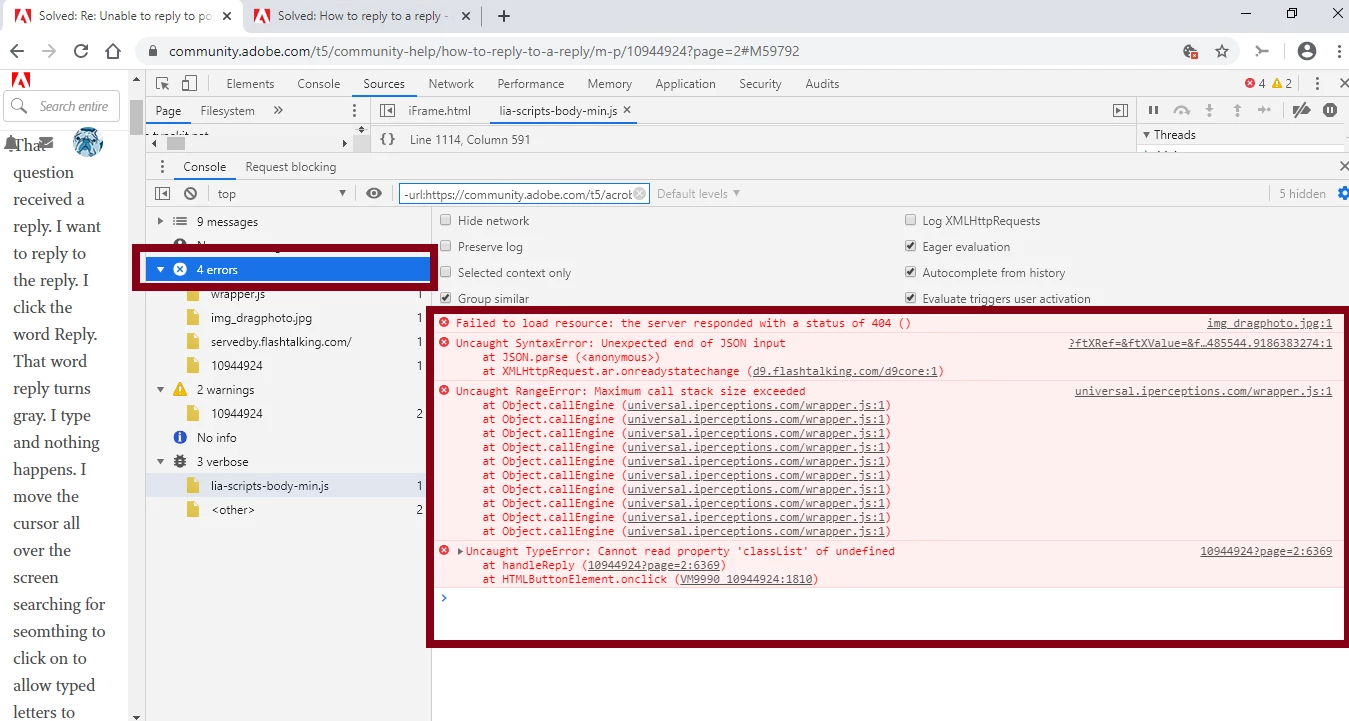Uncheck the Group similar option
The height and width of the screenshot is (721, 1349).
point(446,299)
